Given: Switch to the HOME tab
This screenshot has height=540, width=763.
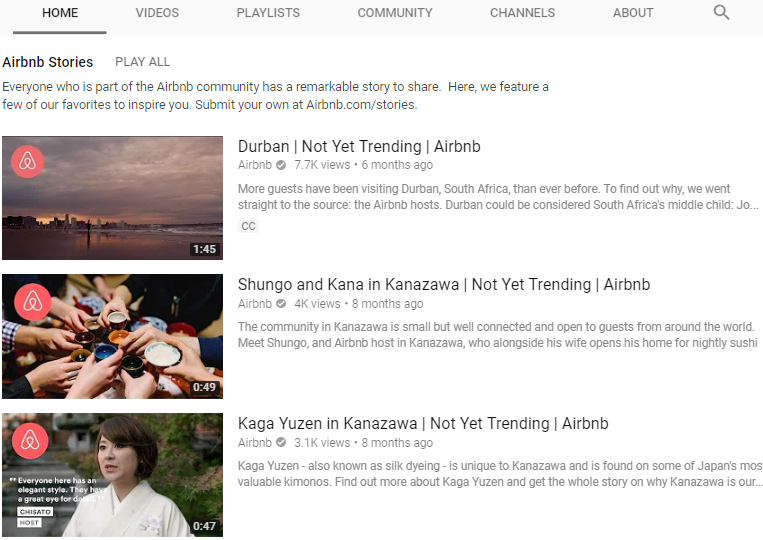Looking at the screenshot, I should [60, 13].
